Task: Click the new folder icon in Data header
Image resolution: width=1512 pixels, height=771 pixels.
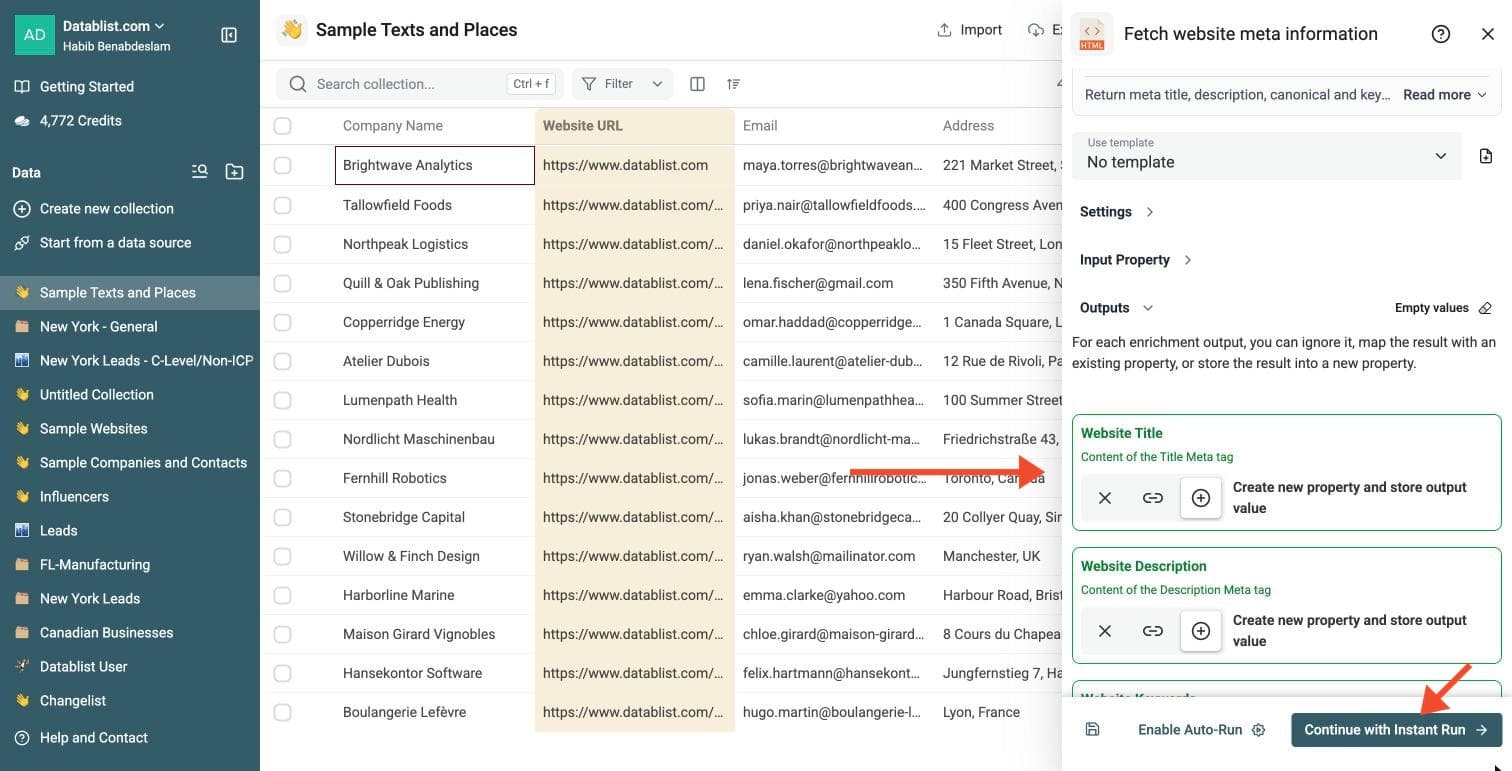Action: point(234,172)
